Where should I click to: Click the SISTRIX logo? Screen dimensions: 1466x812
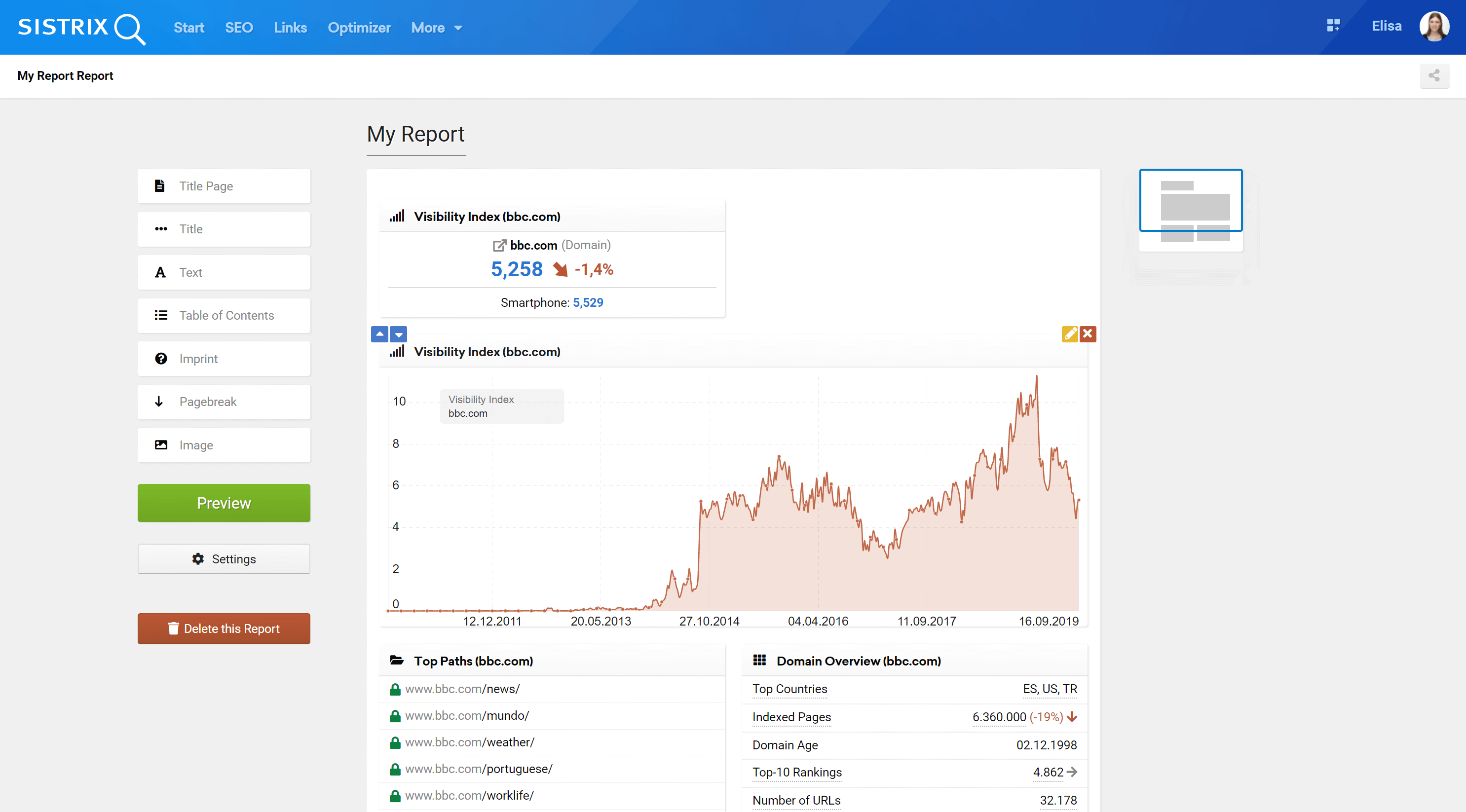(x=81, y=28)
